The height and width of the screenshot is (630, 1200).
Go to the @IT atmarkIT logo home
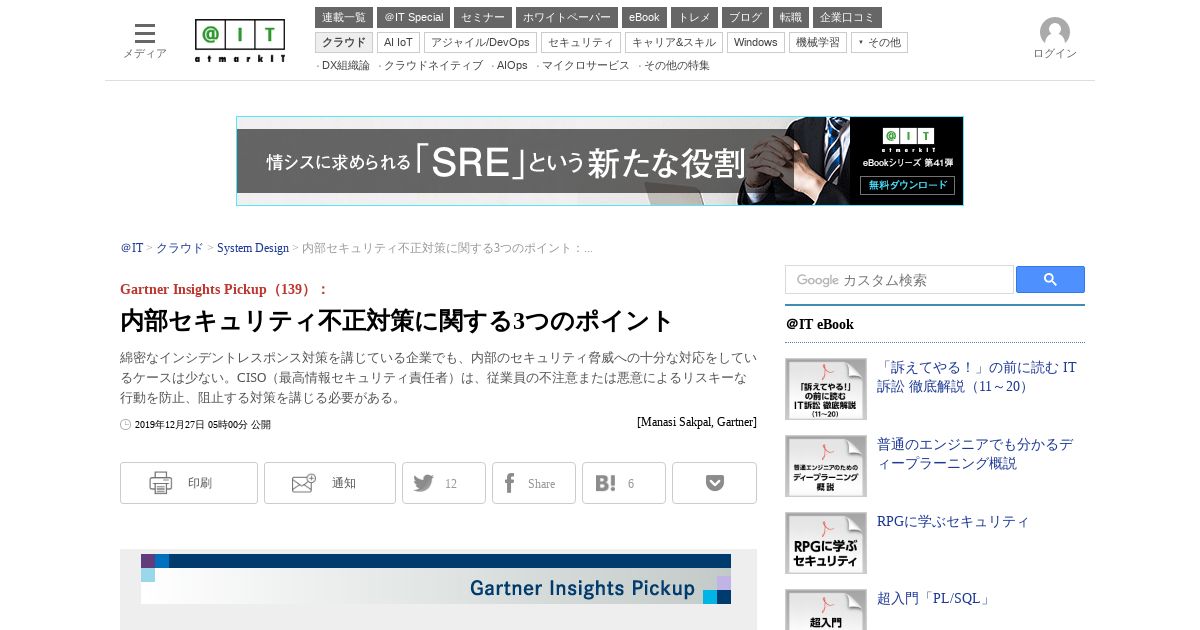coord(240,41)
